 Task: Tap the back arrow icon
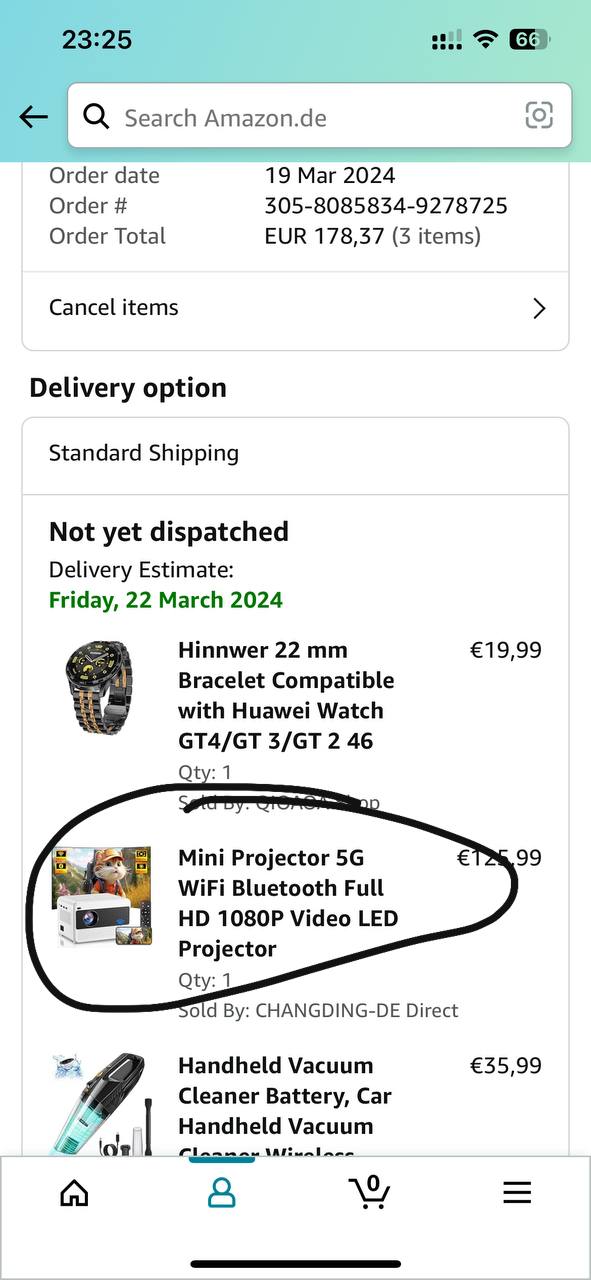click(x=33, y=117)
